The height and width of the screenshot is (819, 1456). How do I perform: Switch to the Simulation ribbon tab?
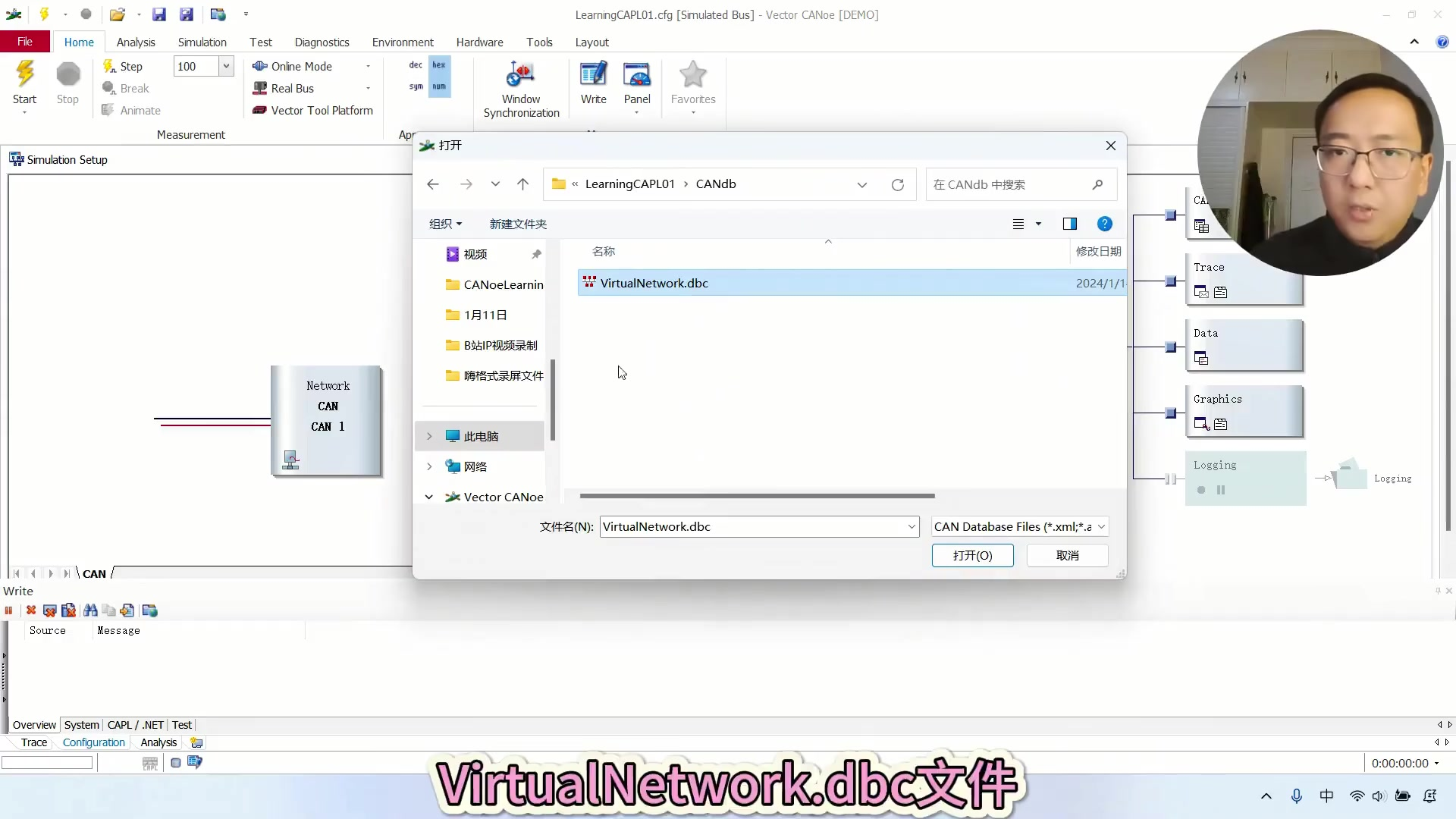202,42
